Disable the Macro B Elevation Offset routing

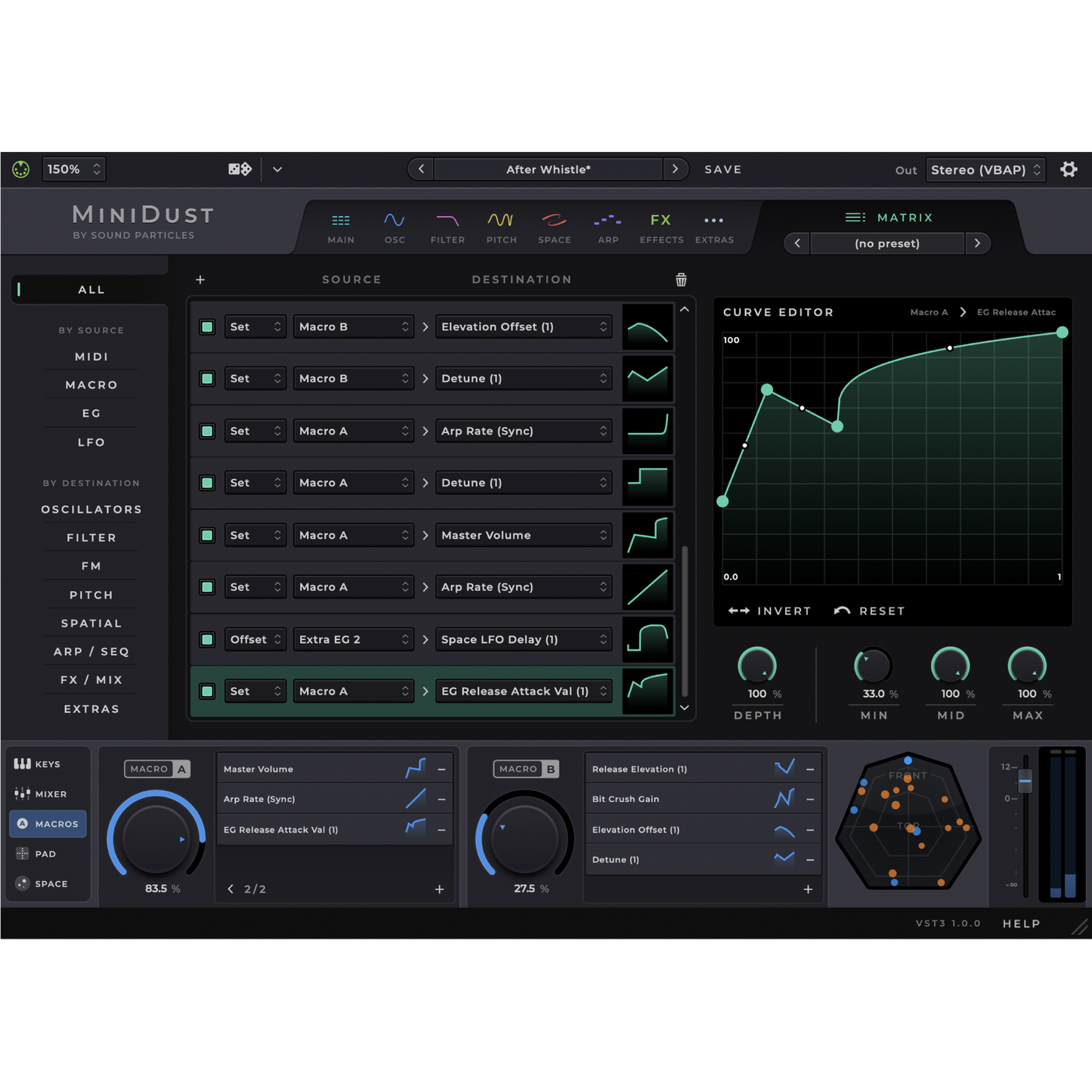[x=207, y=327]
